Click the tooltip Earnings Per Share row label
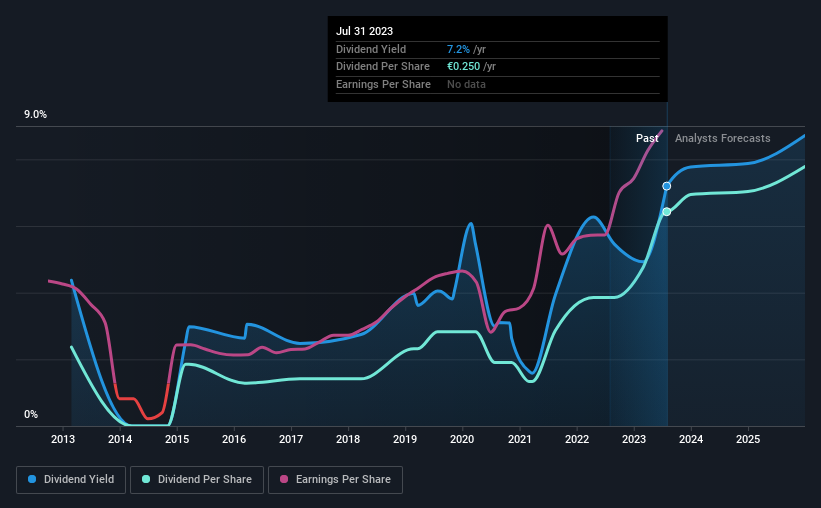 click(383, 84)
